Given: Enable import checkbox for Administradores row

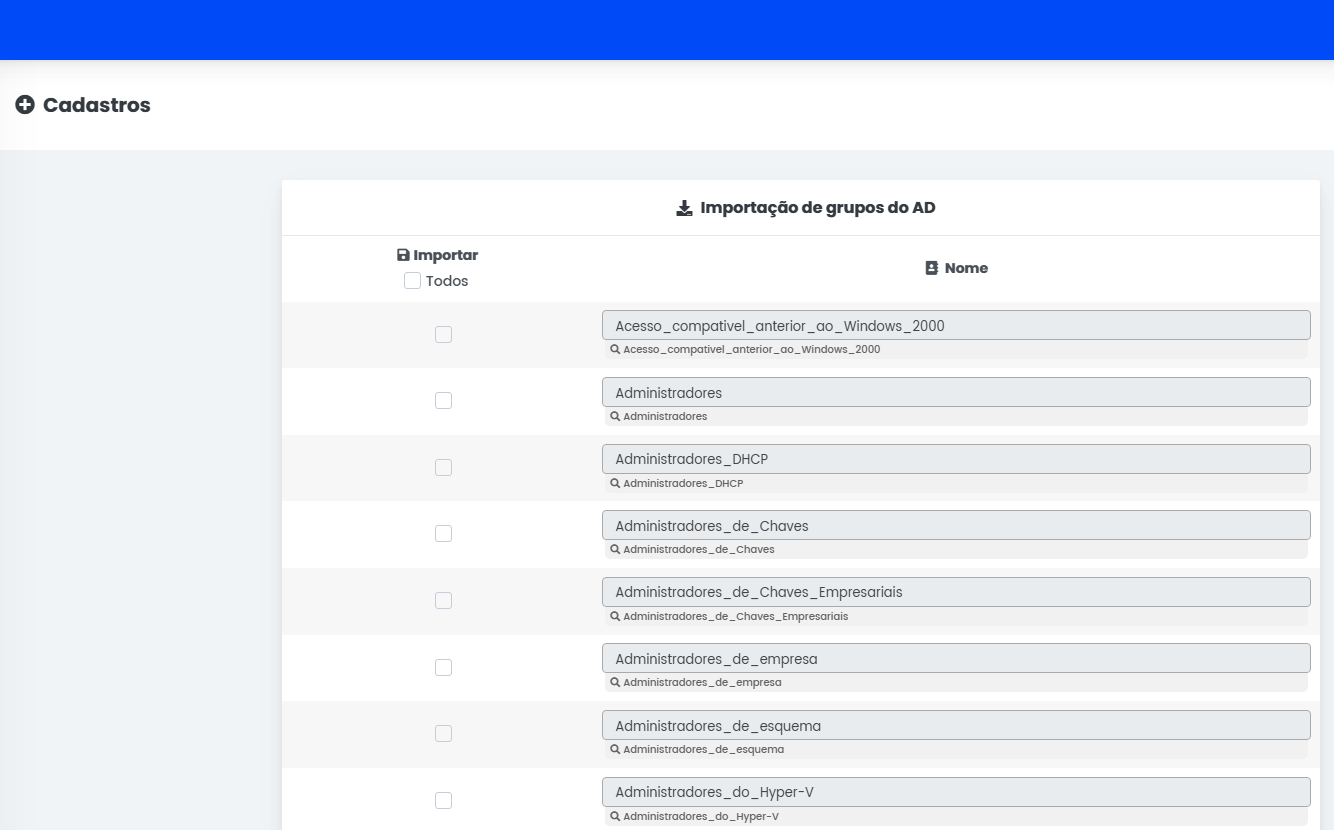Looking at the screenshot, I should point(443,401).
